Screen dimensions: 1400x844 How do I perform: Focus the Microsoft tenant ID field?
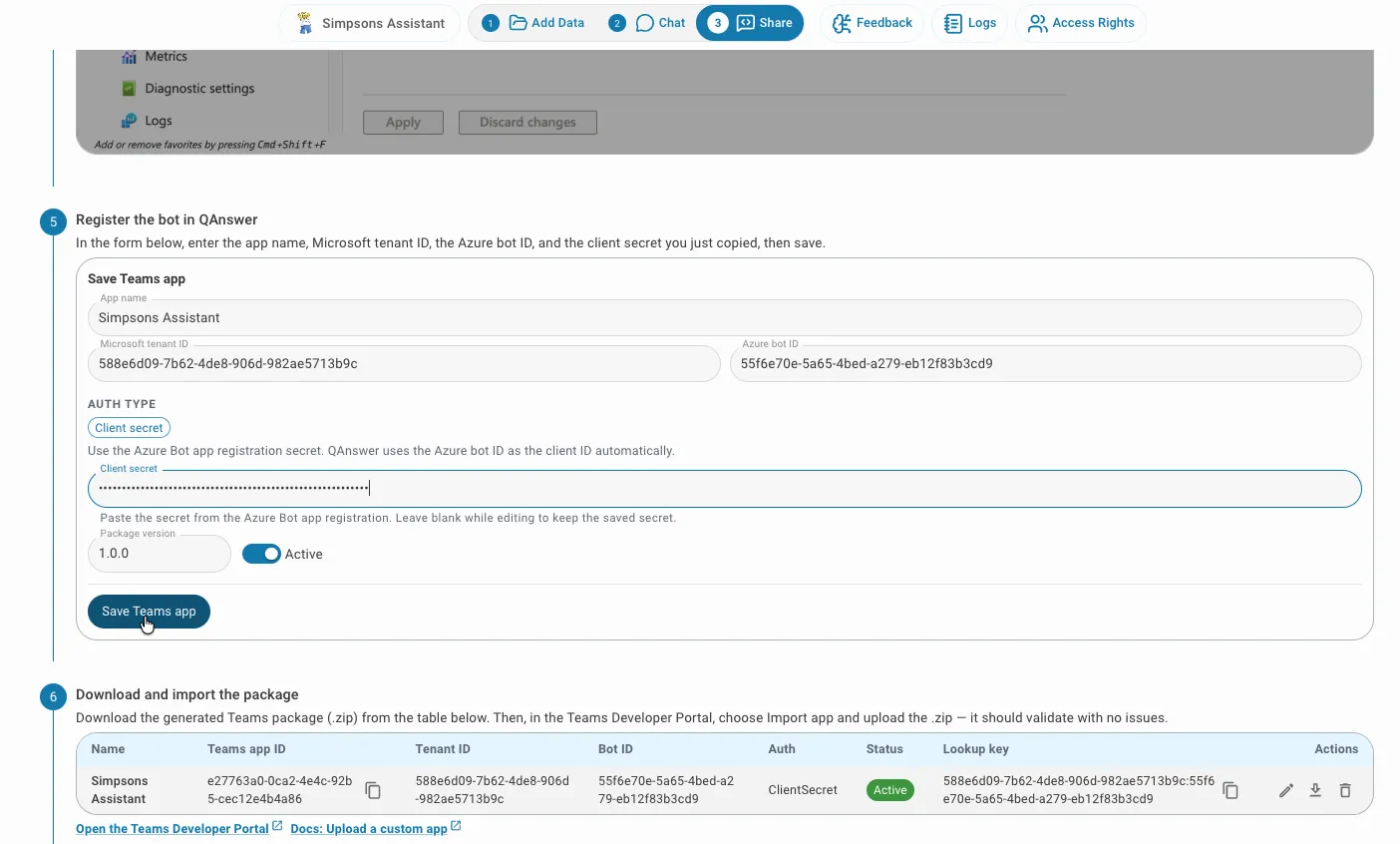point(404,363)
